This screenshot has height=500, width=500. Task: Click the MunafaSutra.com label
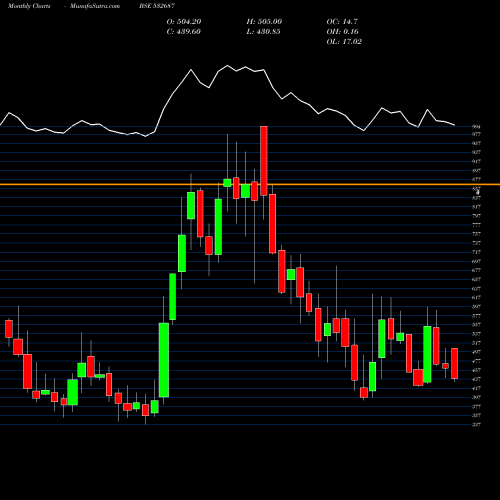click(x=95, y=6)
